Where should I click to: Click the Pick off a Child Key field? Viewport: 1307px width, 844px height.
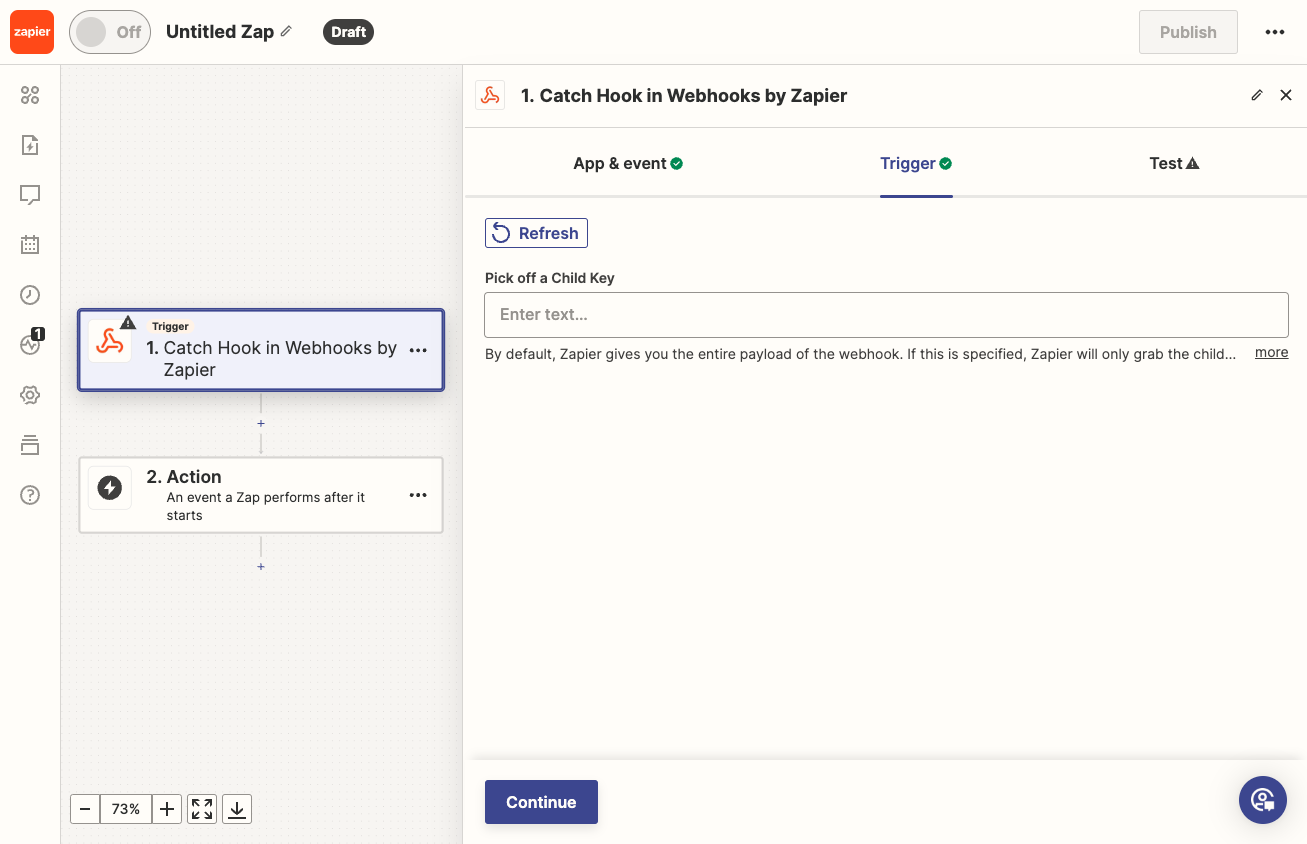click(886, 315)
